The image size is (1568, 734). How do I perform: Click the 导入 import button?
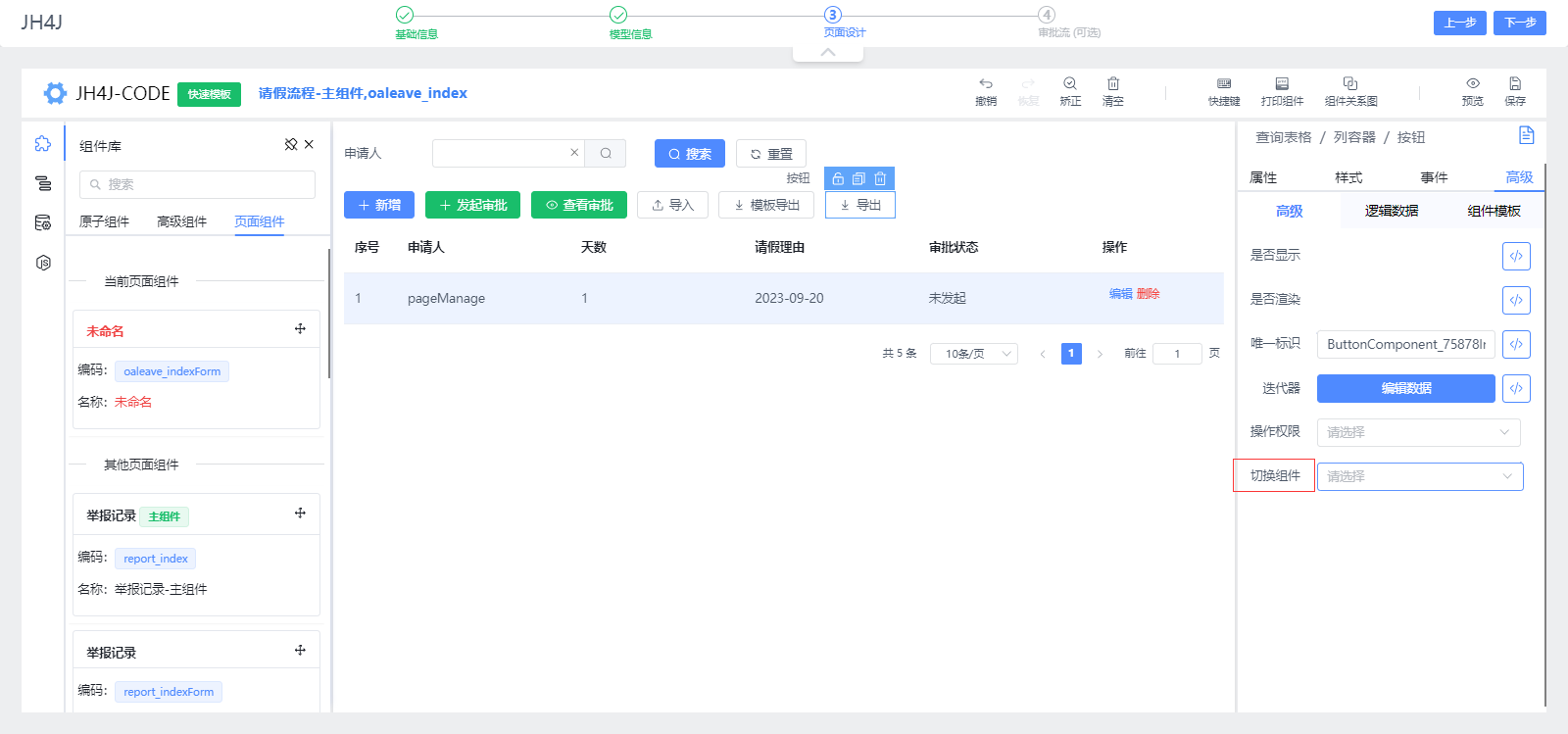coord(672,205)
